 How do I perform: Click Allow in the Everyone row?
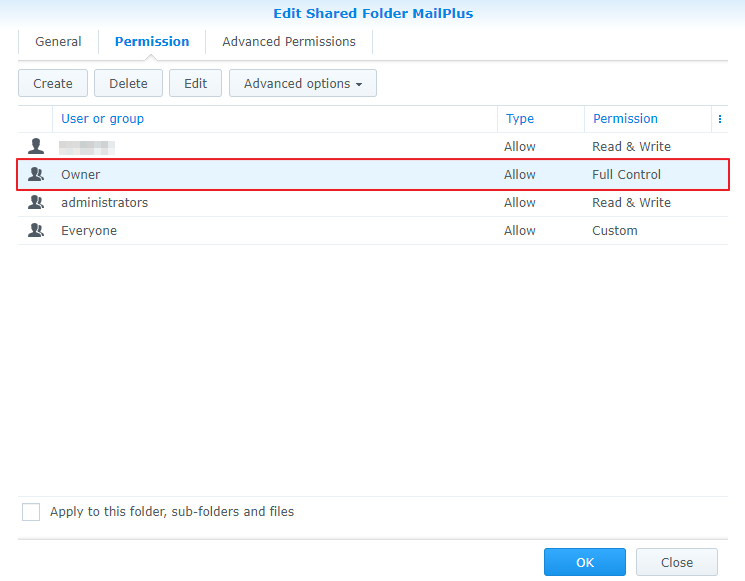[x=520, y=230]
